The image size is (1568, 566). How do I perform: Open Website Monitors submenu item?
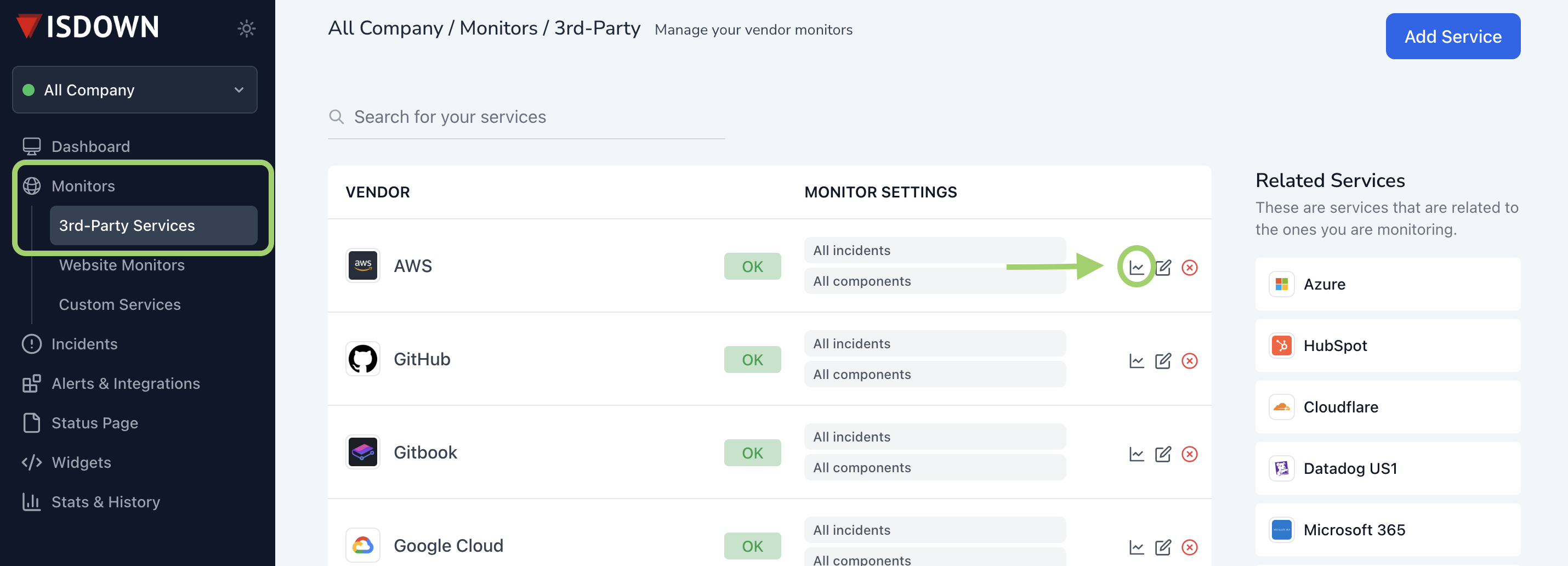[x=122, y=265]
